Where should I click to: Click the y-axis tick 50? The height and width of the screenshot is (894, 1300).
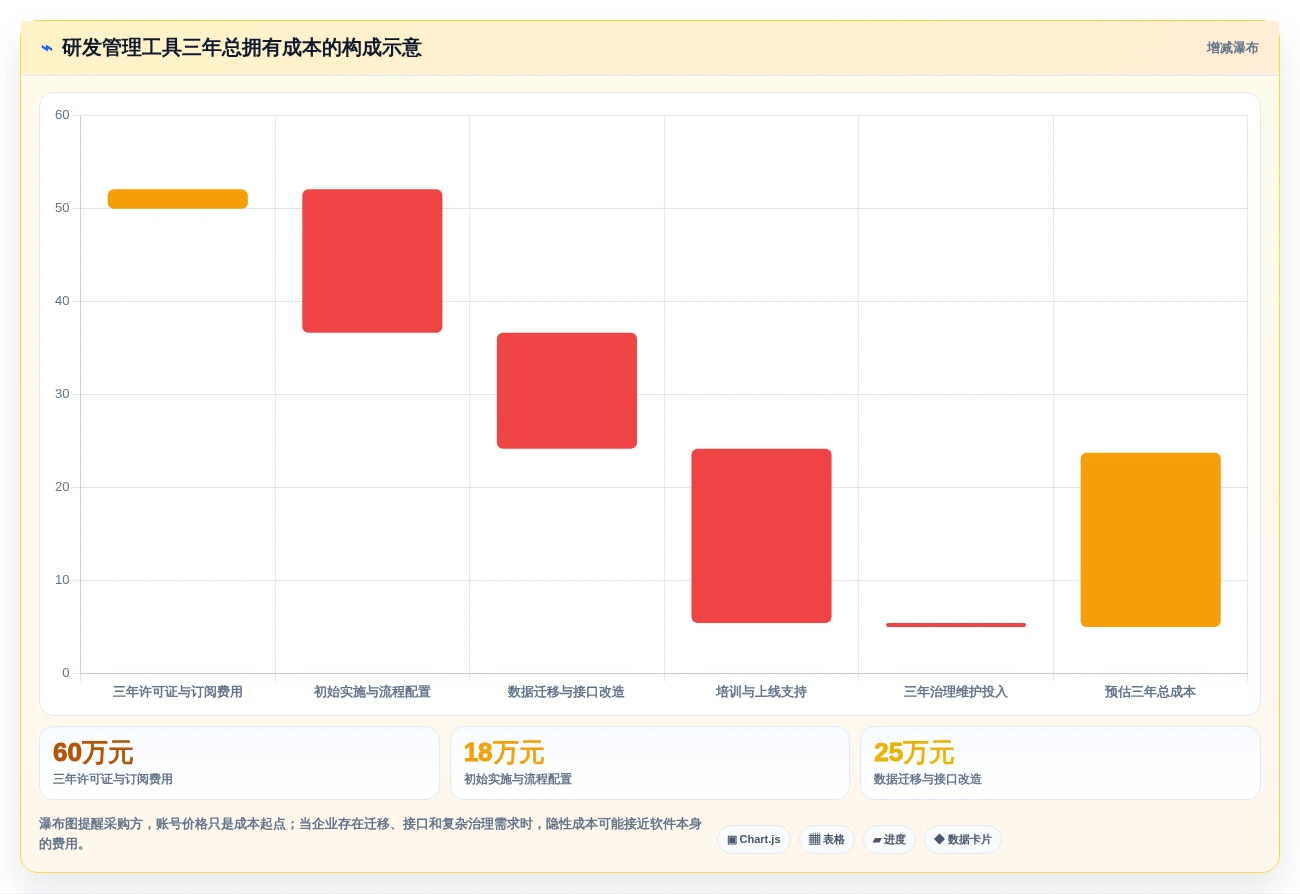(x=62, y=208)
